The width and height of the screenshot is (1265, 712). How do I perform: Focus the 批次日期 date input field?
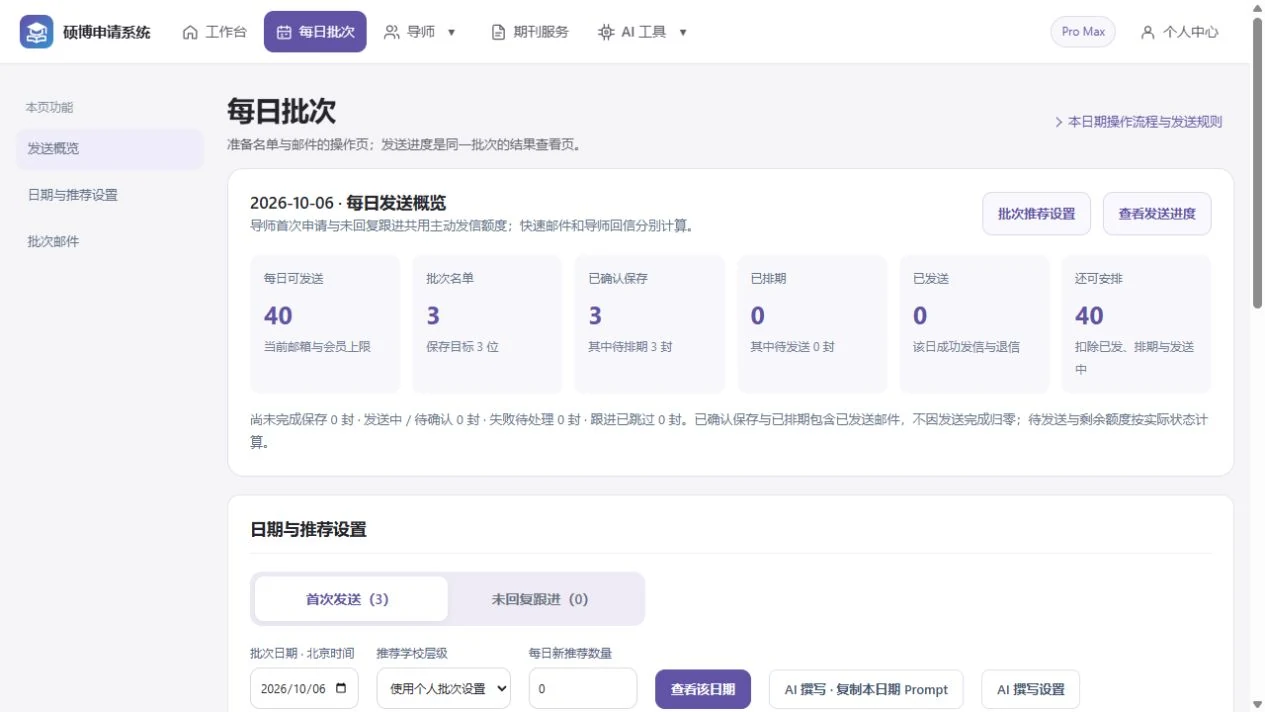(304, 688)
